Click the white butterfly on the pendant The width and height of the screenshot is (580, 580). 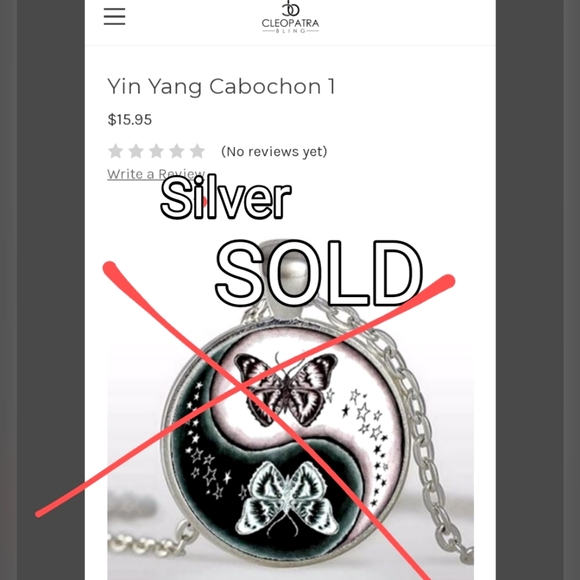pyautogui.click(x=287, y=498)
